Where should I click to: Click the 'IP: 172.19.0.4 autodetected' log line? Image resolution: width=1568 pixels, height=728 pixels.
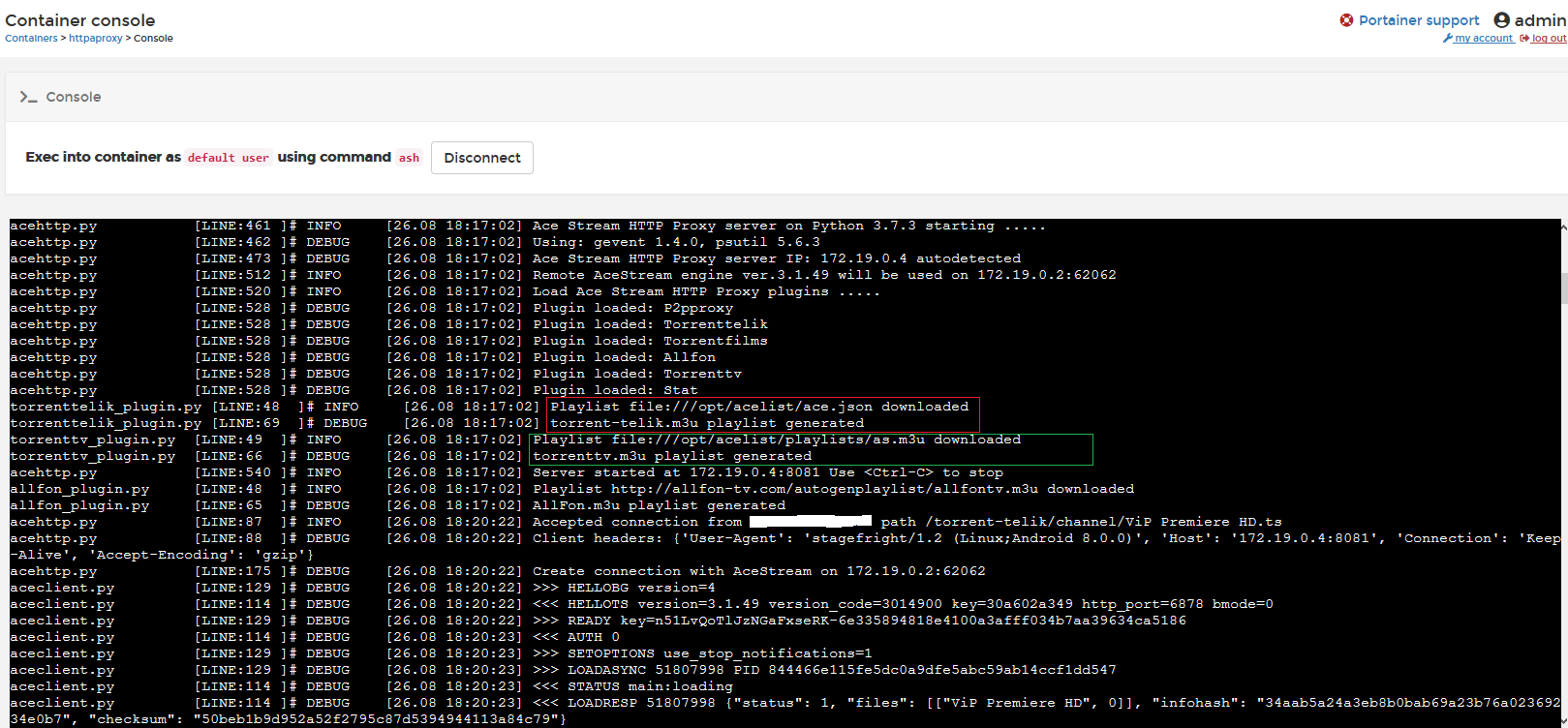[x=777, y=258]
